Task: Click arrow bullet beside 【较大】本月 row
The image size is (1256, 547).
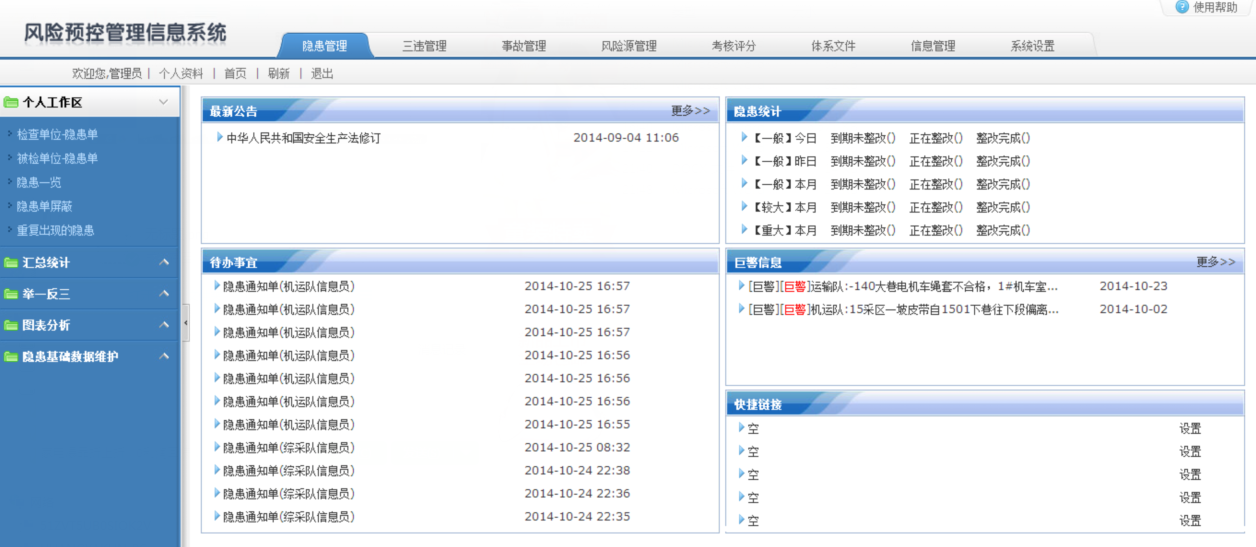Action: pyautogui.click(x=744, y=207)
